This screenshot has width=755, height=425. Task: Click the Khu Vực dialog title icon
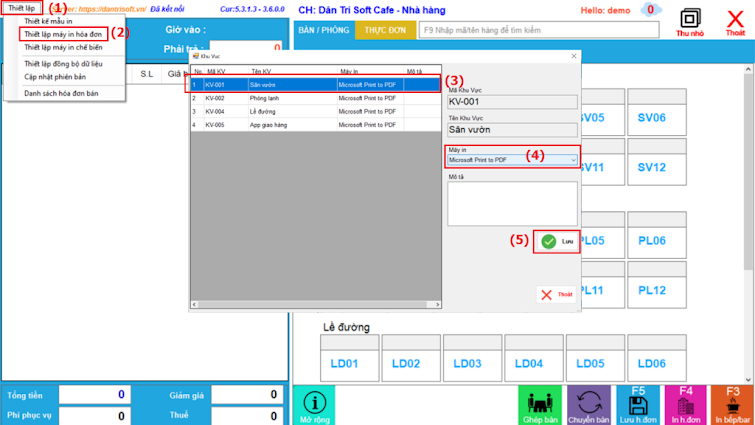(x=195, y=56)
